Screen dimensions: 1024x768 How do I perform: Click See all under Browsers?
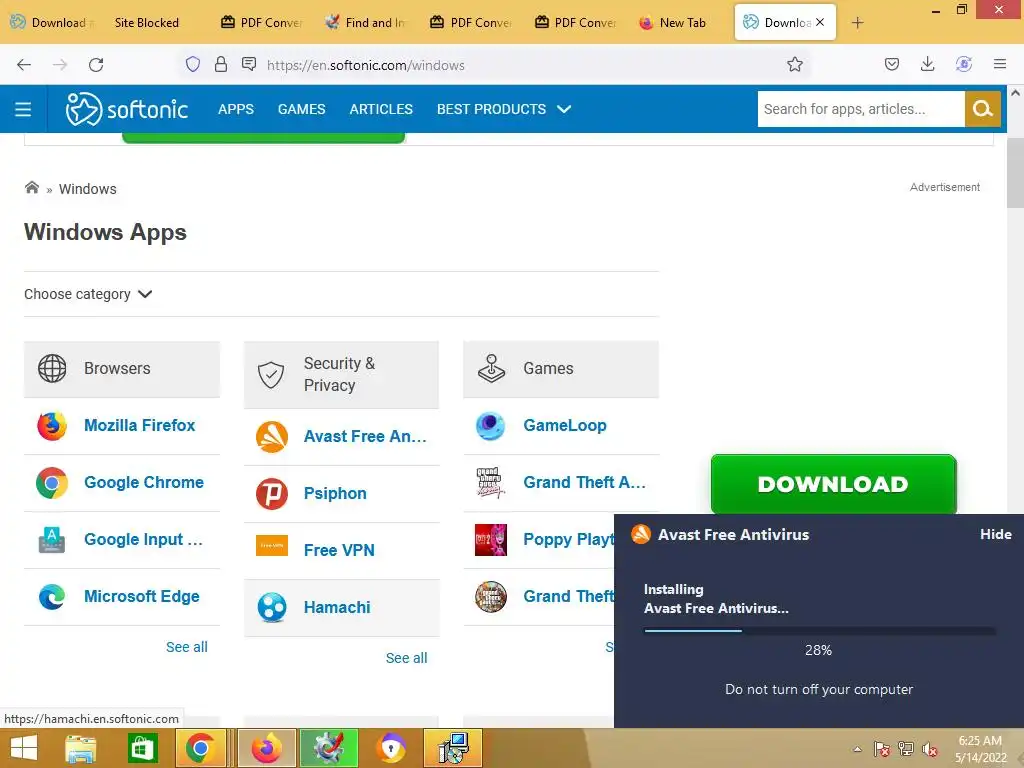[187, 647]
